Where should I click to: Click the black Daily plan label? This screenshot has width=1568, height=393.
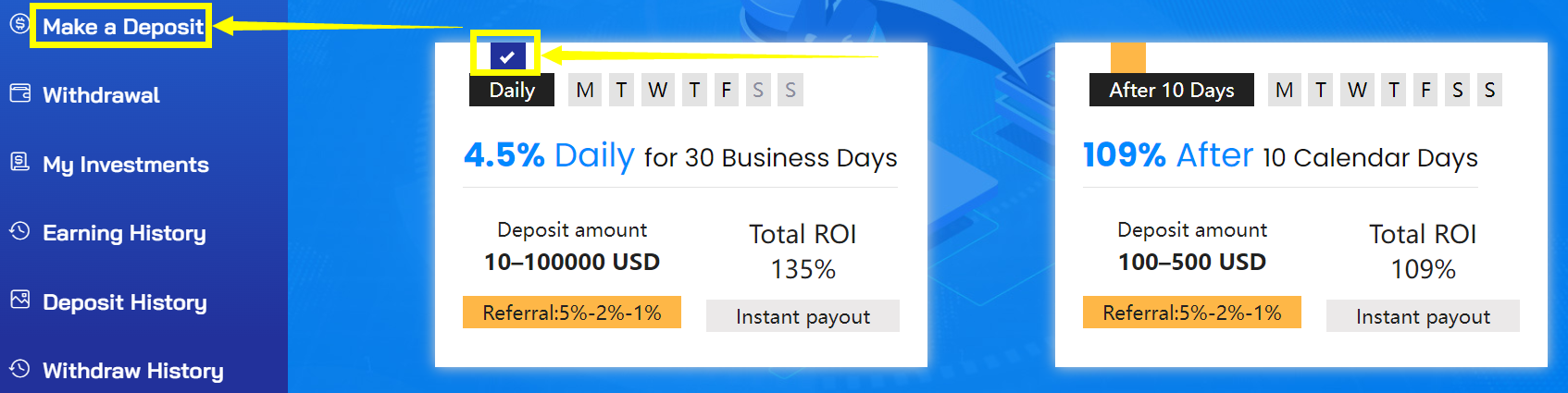pyautogui.click(x=512, y=91)
